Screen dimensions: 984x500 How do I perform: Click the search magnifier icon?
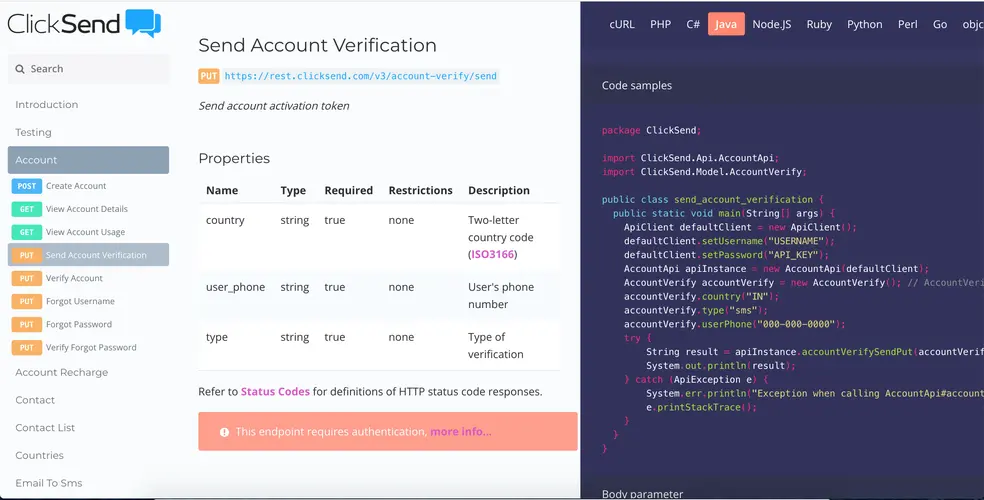(20, 69)
